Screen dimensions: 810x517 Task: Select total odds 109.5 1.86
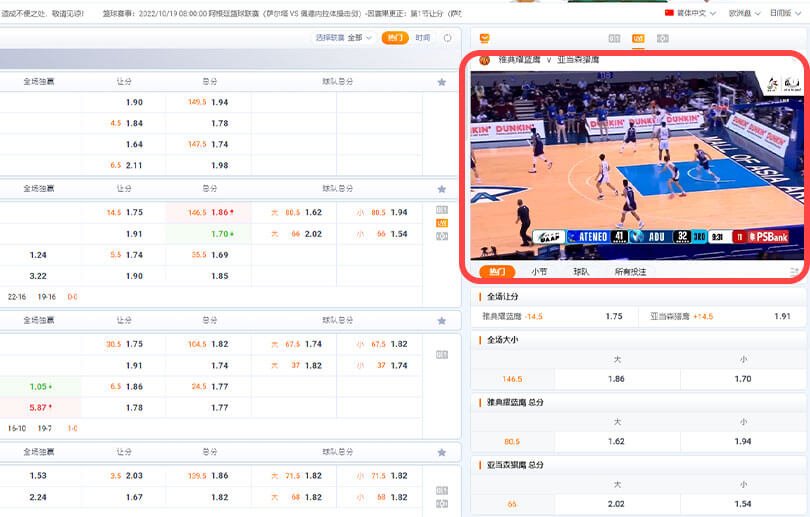tap(208, 476)
